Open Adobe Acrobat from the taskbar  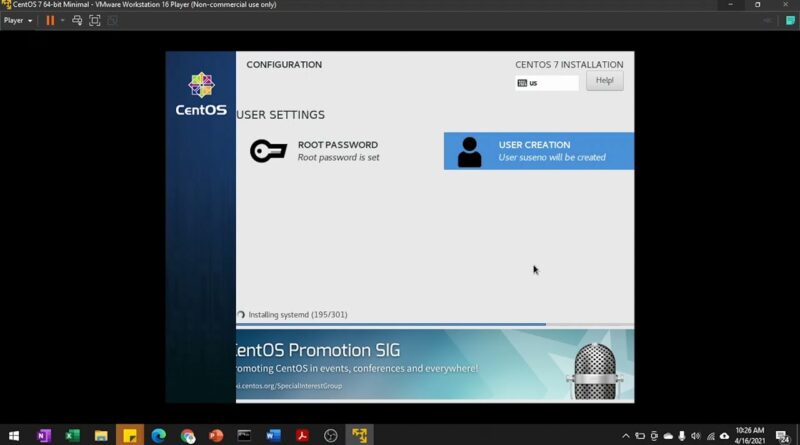pyautogui.click(x=302, y=435)
